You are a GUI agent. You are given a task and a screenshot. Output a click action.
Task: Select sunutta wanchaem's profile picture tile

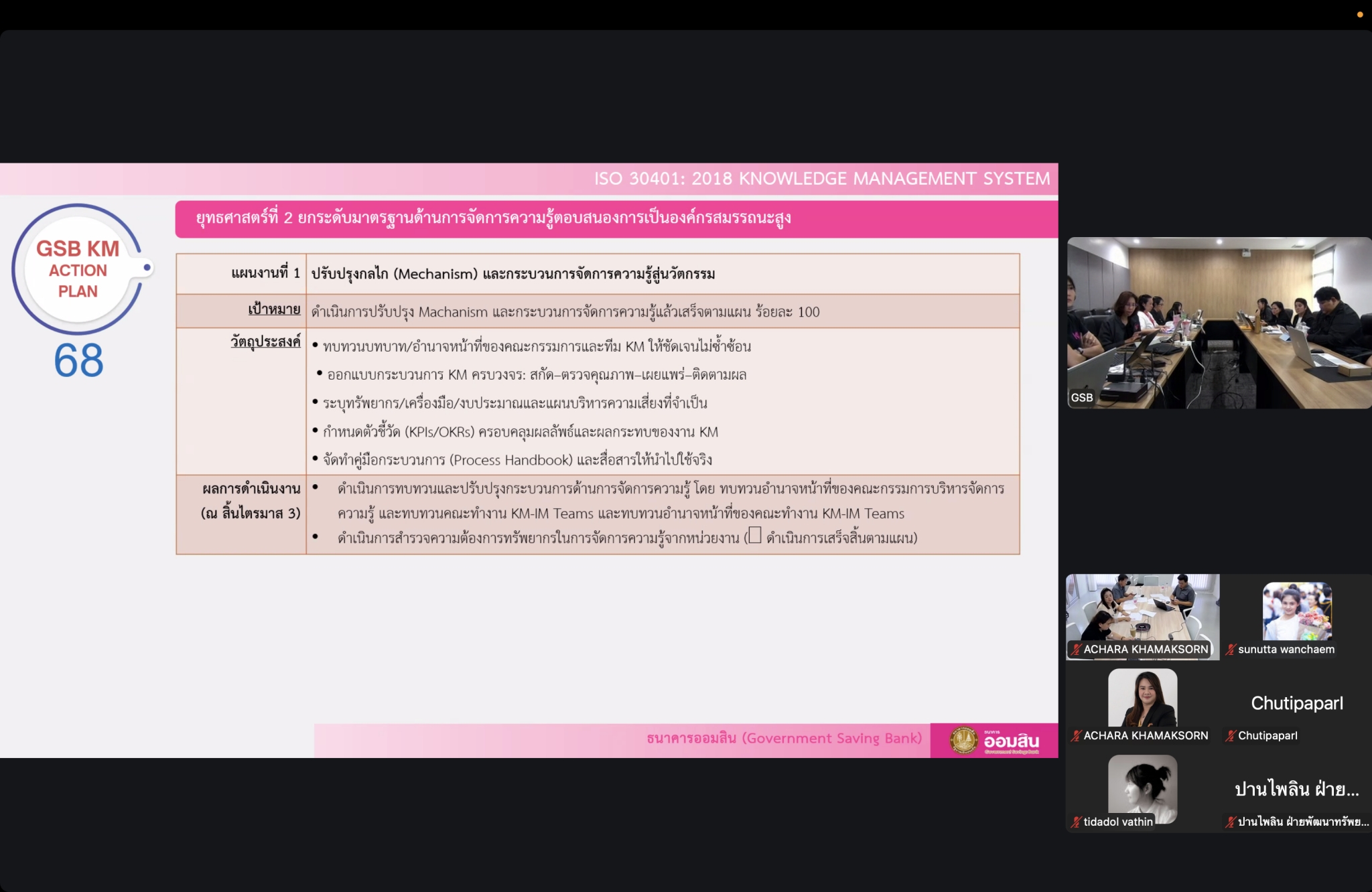pos(1297,611)
